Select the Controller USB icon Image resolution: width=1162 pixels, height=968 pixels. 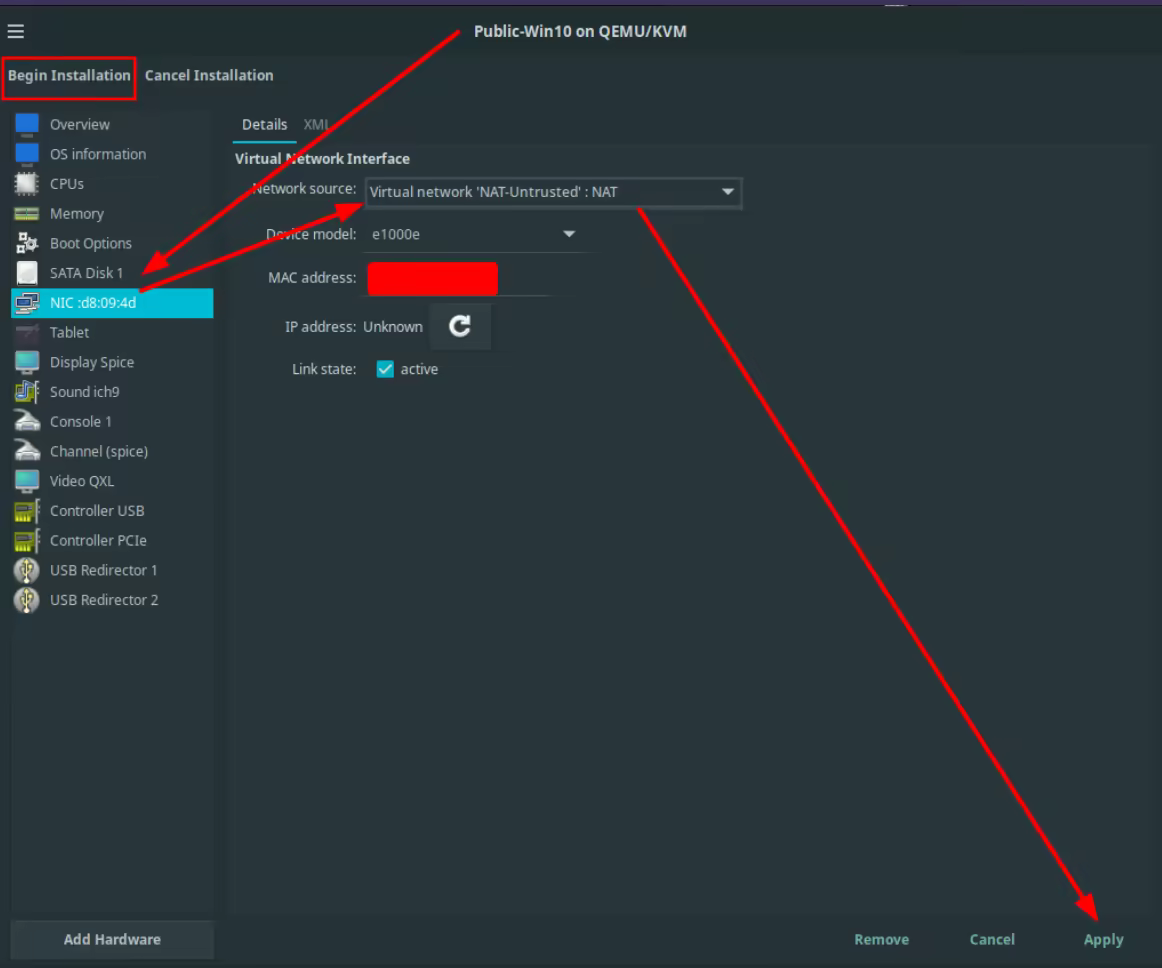(x=27, y=511)
